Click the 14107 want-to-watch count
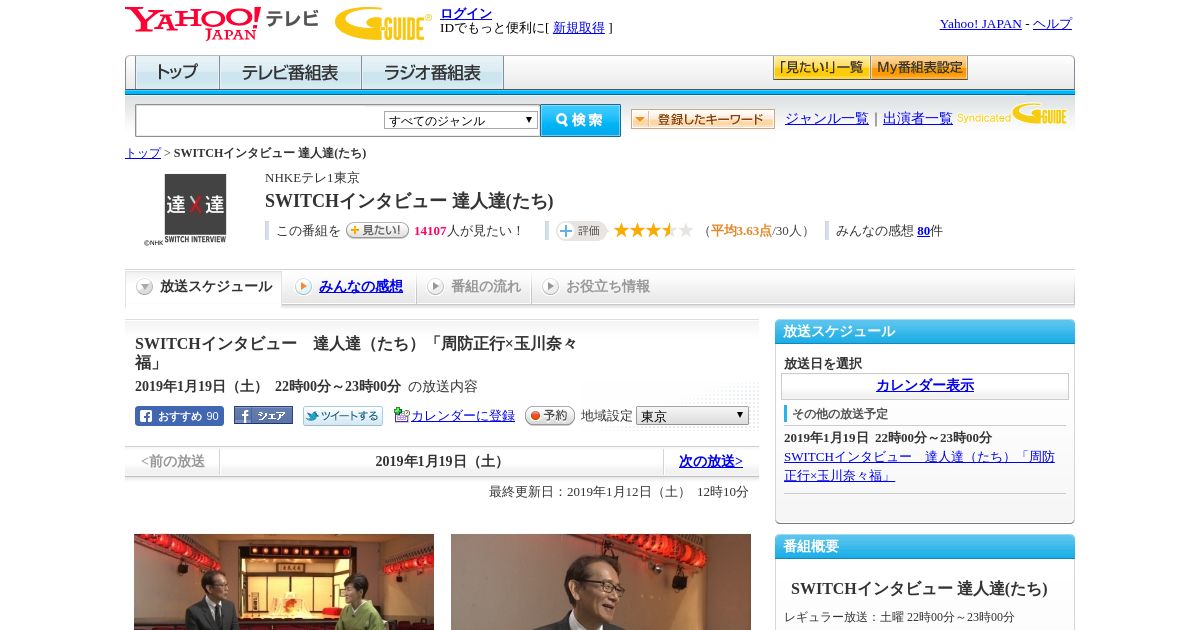Image resolution: width=1200 pixels, height=630 pixels. point(430,231)
